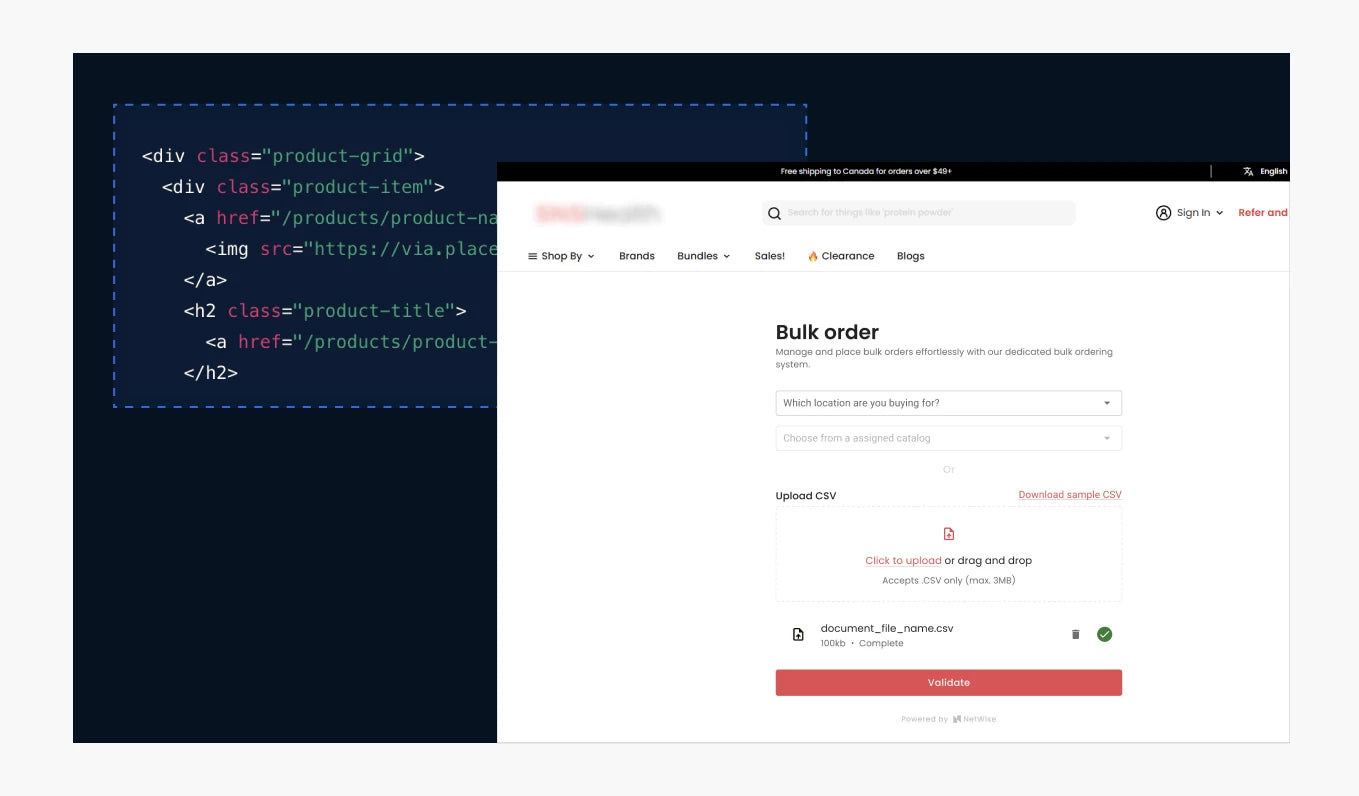Navigate to Blogs

pos(910,256)
